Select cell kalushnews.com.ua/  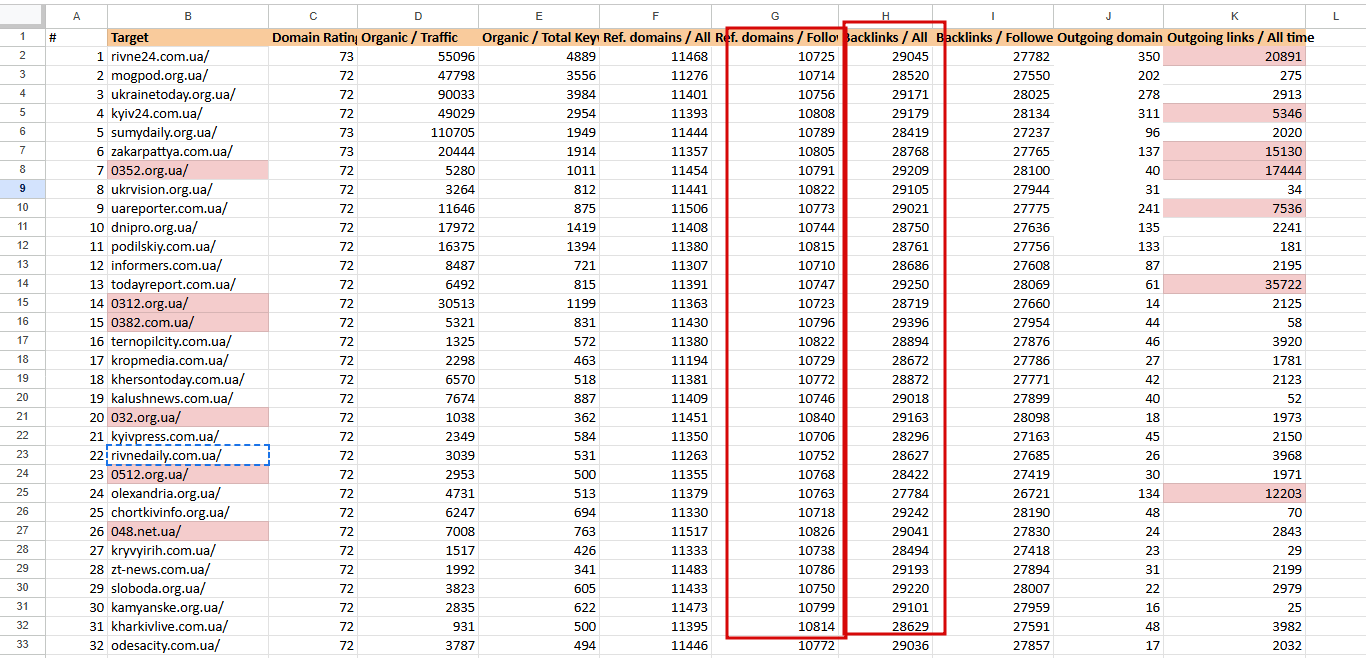pos(188,398)
